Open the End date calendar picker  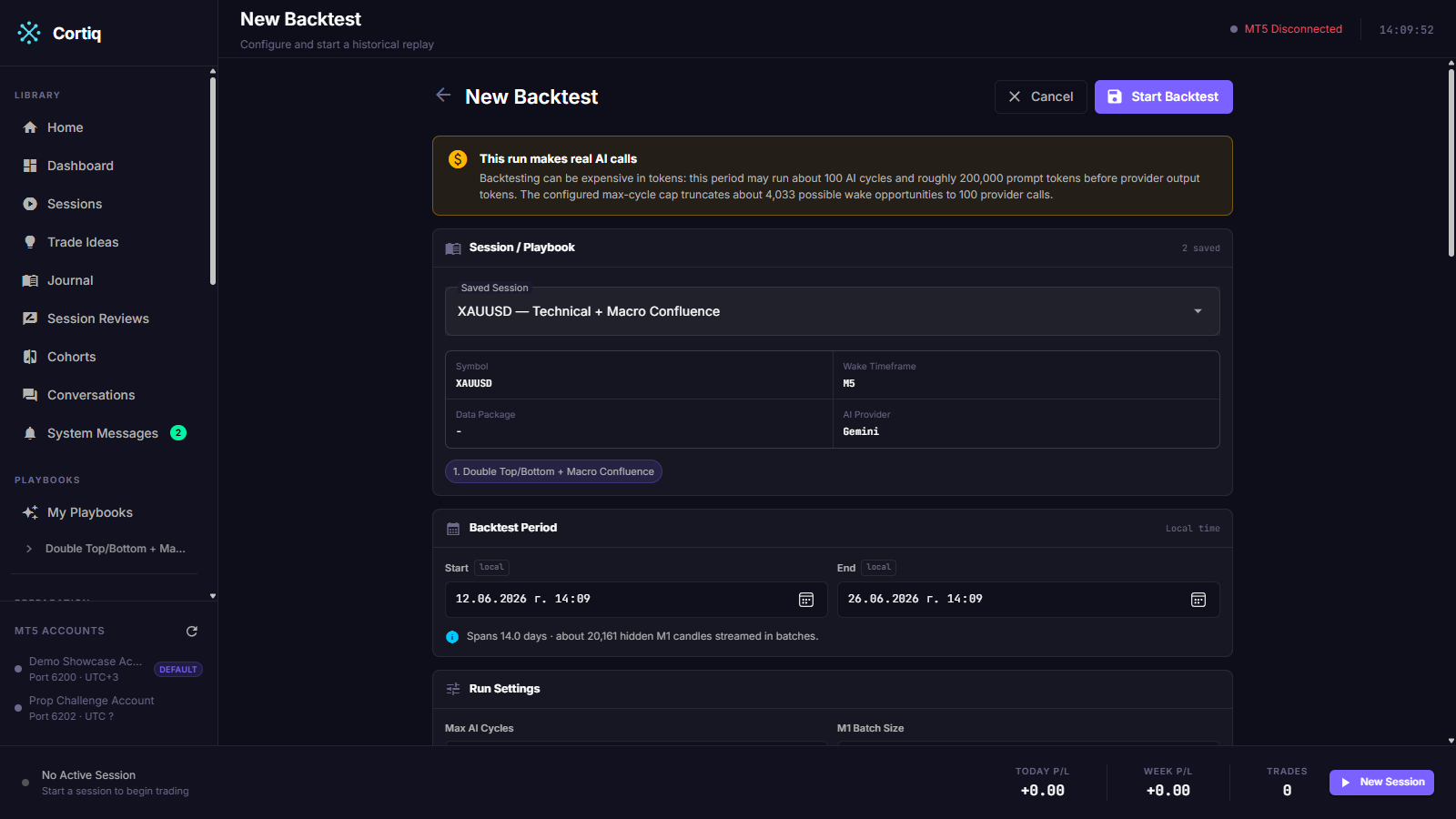point(1198,600)
